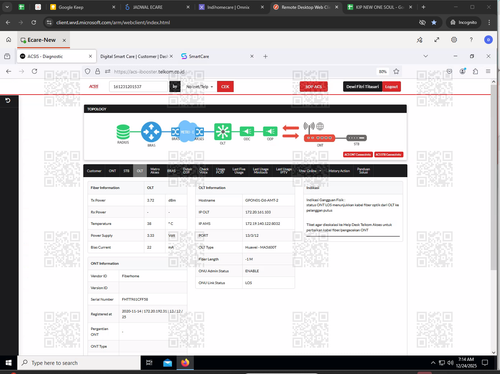500x374 pixels.
Task: Click the green OLT node icon
Action: [222, 131]
